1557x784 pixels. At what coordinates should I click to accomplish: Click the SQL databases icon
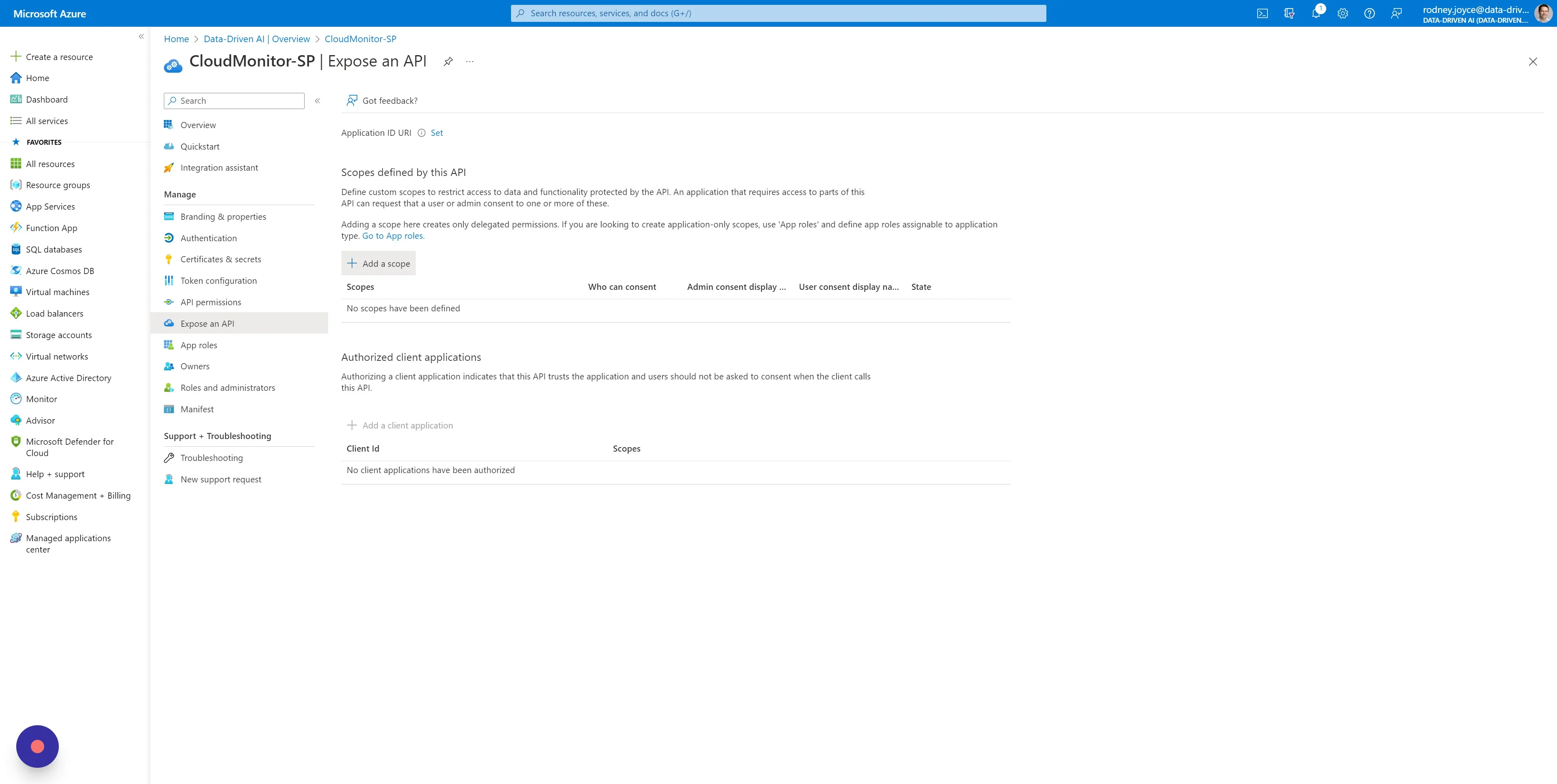click(16, 249)
